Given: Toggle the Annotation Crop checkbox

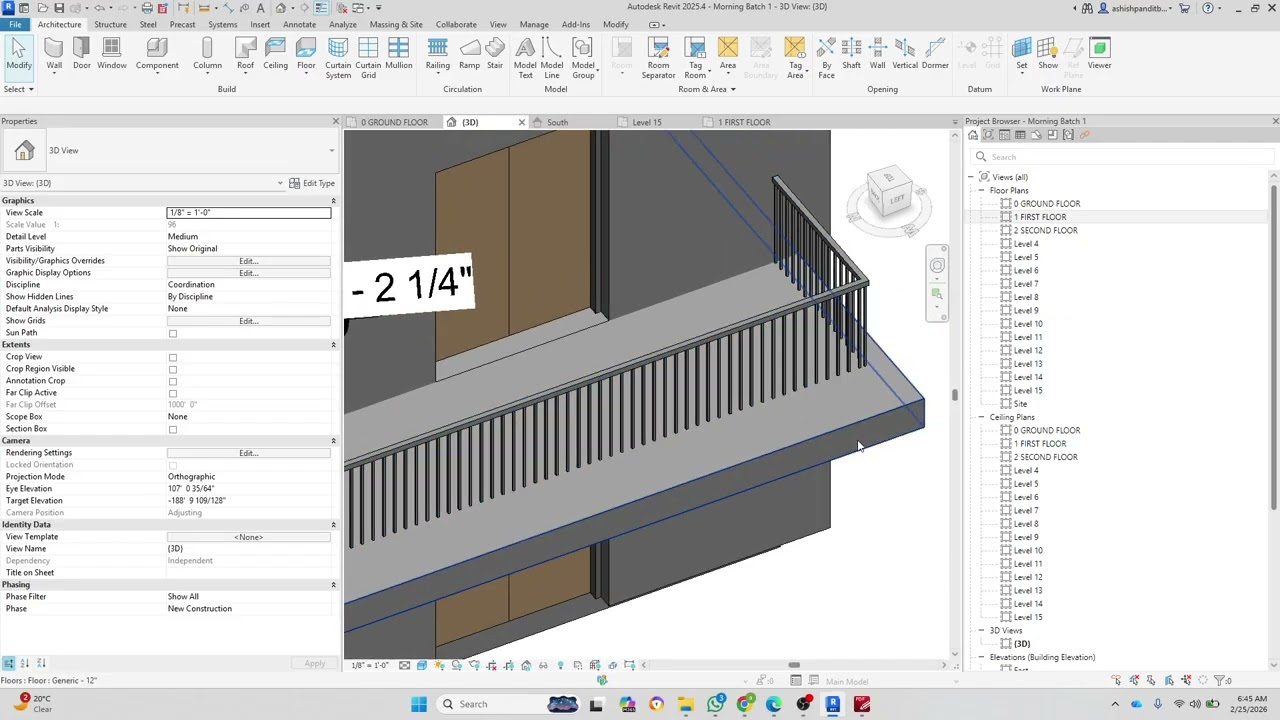Looking at the screenshot, I should pos(173,381).
